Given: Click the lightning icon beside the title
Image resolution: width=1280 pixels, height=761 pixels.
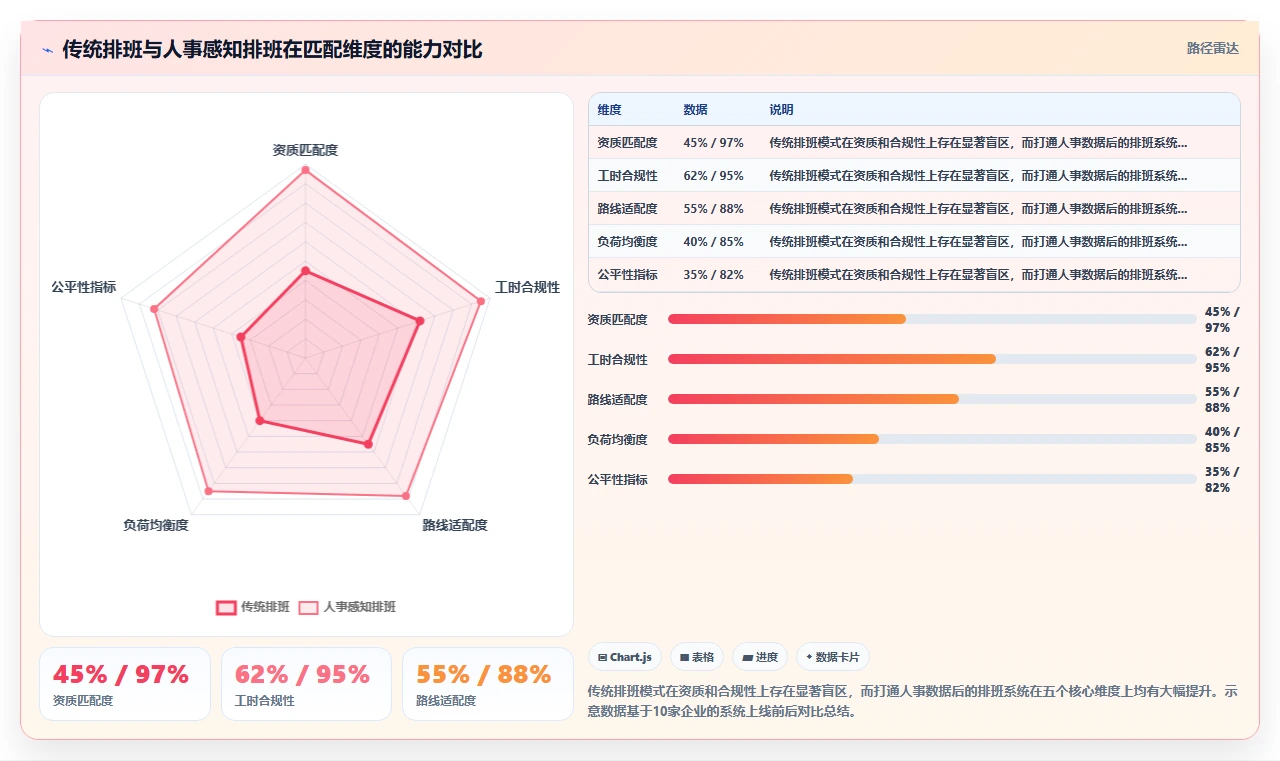Looking at the screenshot, I should tap(48, 50).
